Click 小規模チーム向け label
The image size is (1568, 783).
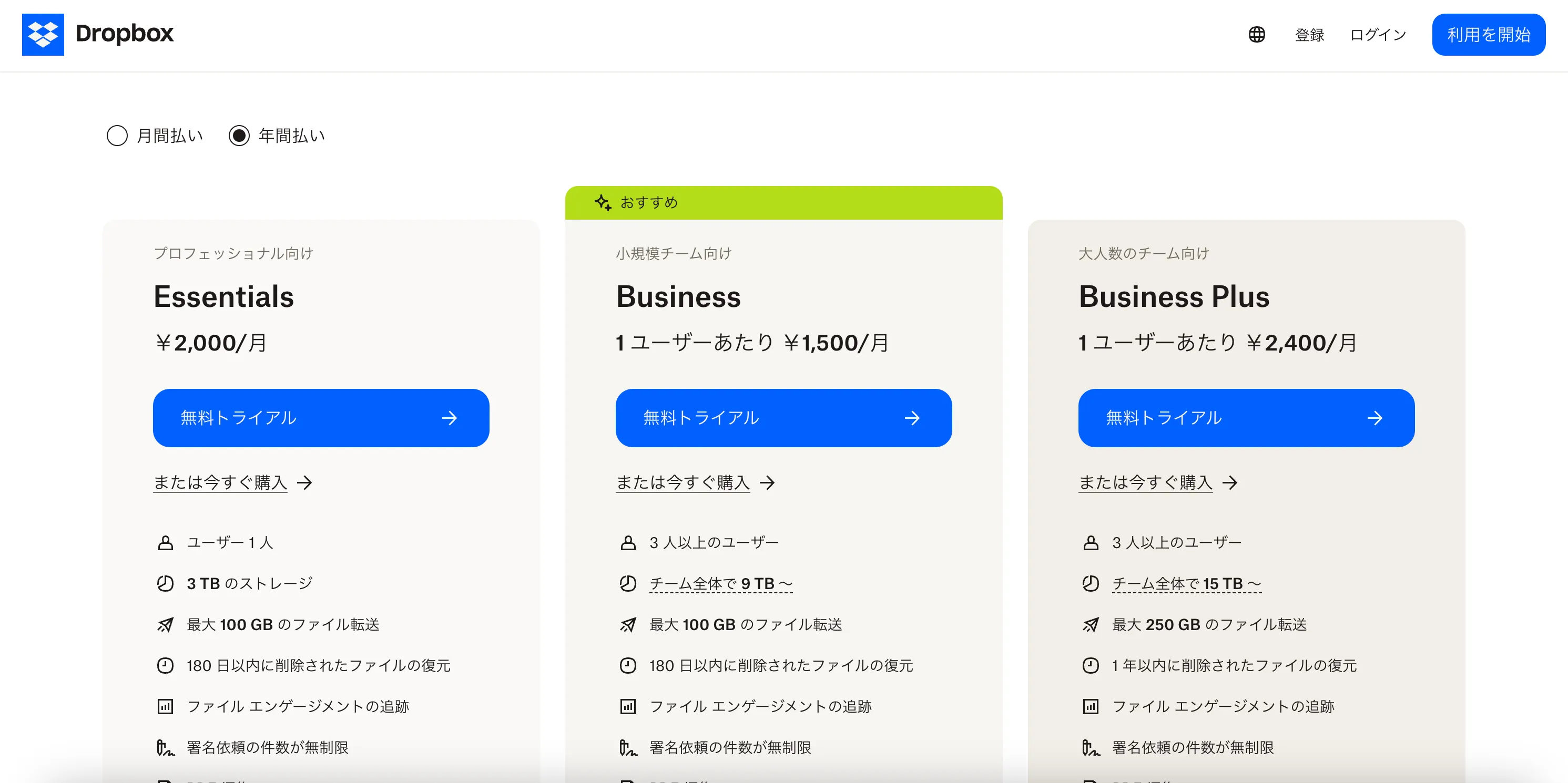673,253
